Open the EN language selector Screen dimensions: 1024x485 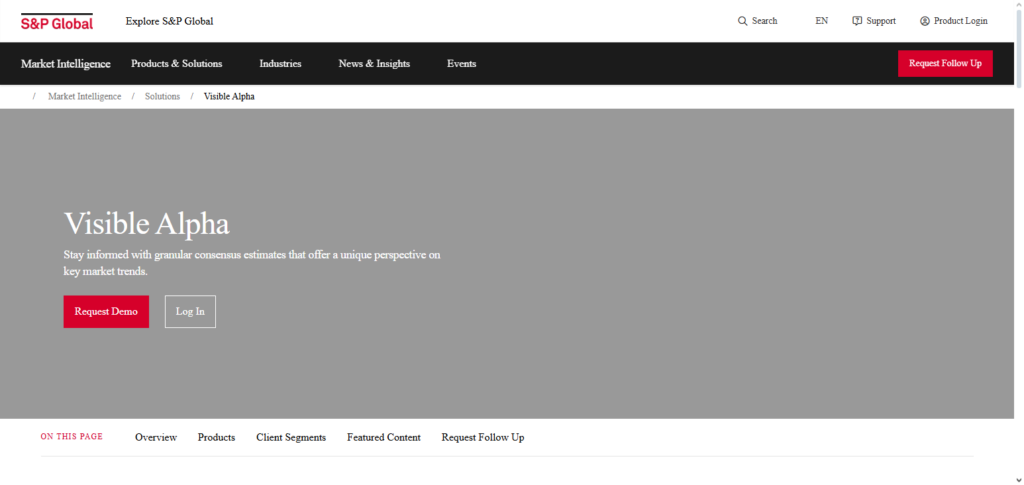coord(821,21)
